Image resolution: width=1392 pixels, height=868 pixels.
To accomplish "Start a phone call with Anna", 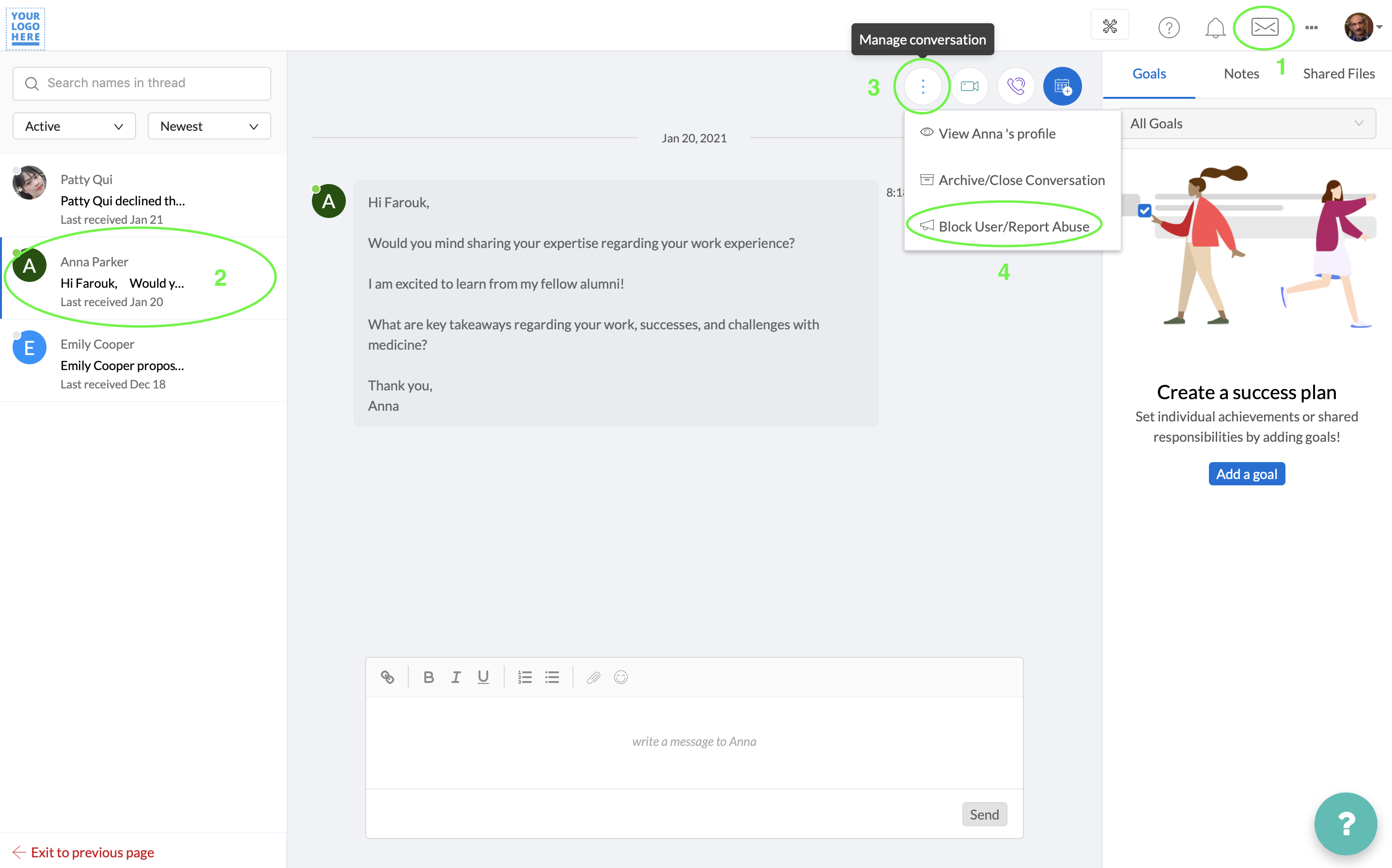I will (x=1016, y=86).
